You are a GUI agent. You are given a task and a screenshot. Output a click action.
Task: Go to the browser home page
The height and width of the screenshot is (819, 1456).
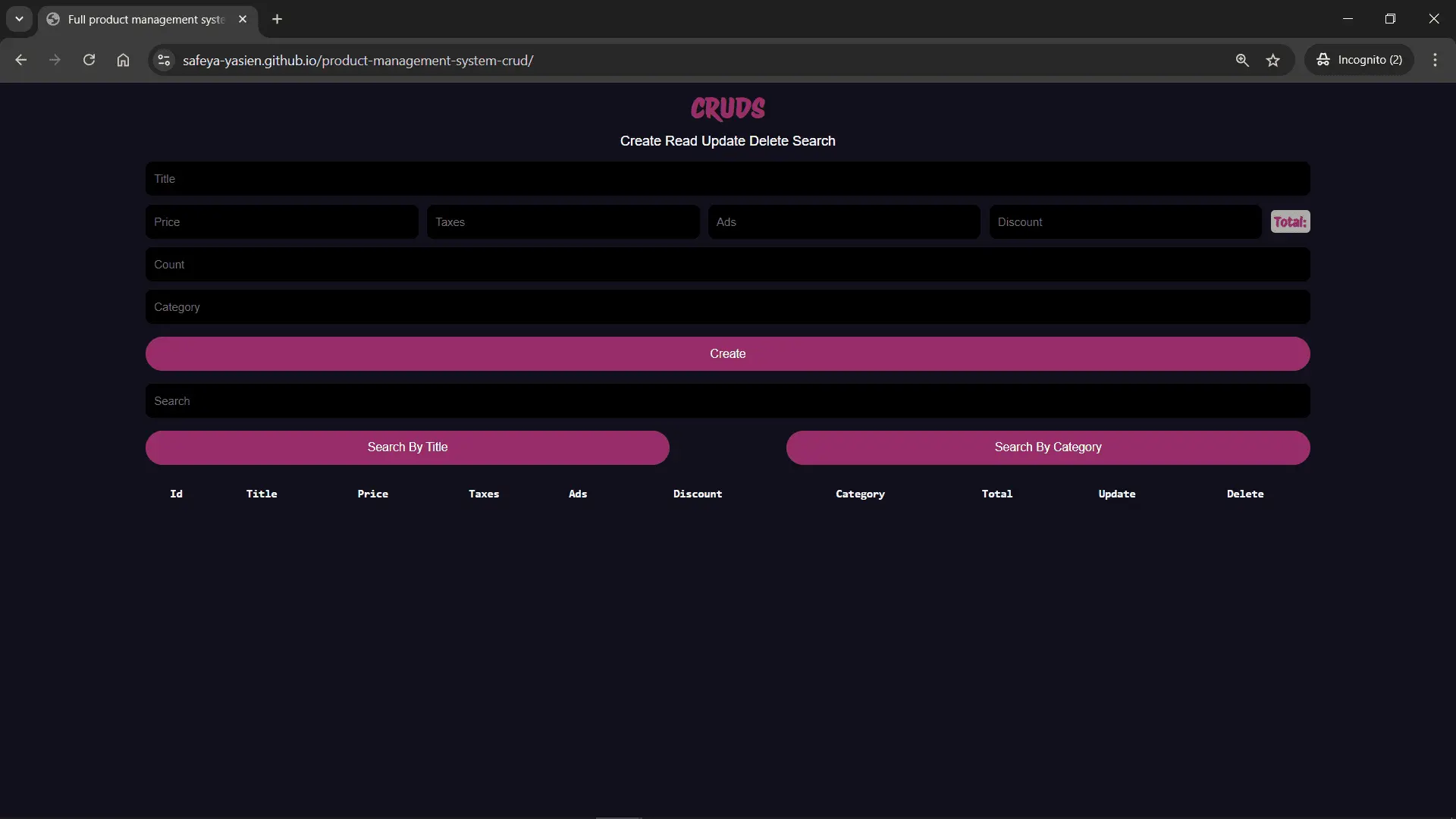tap(123, 60)
